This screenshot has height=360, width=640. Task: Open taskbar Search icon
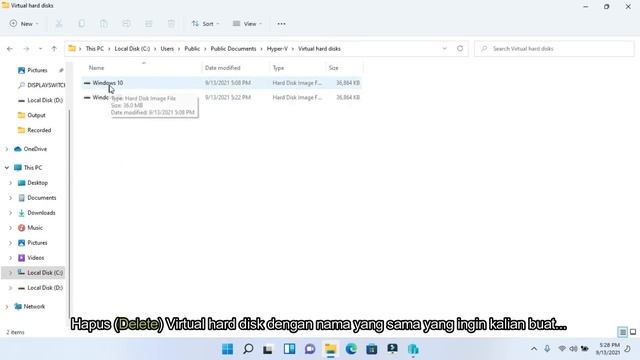tap(248, 349)
